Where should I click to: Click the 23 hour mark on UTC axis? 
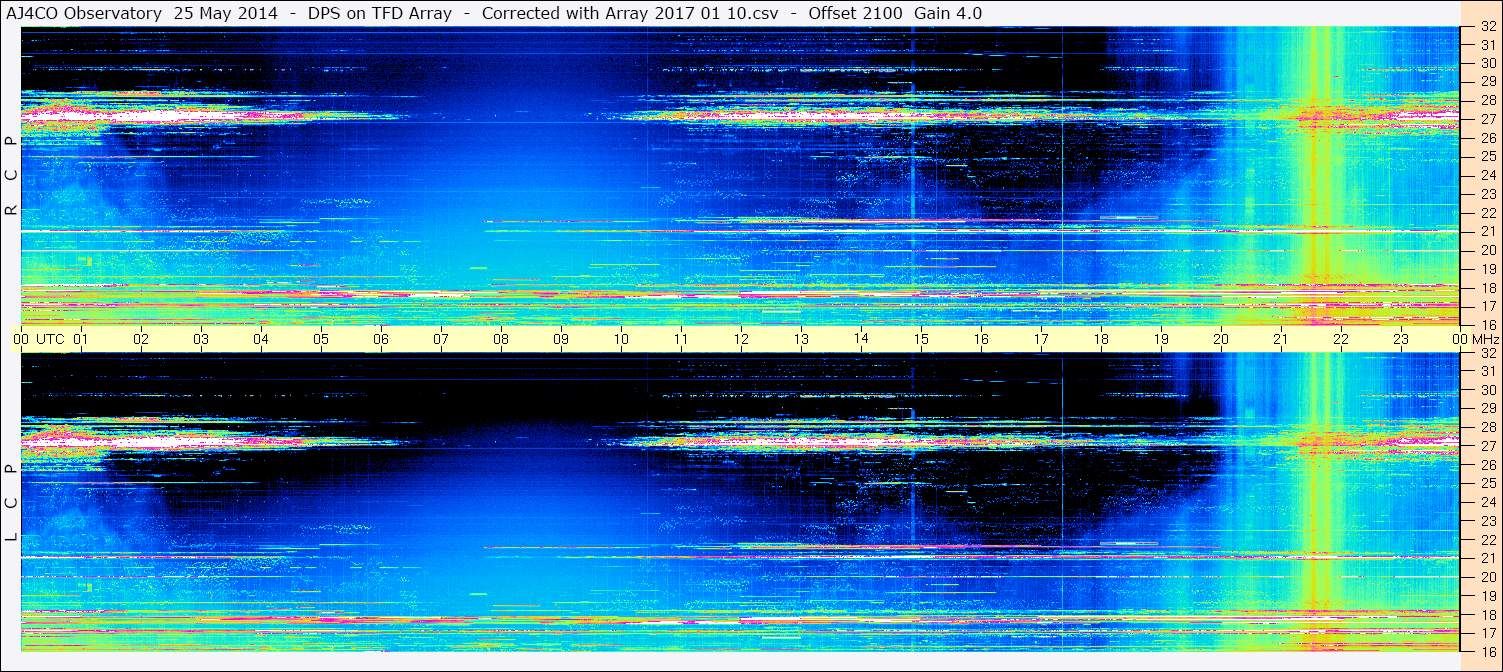coord(1402,339)
